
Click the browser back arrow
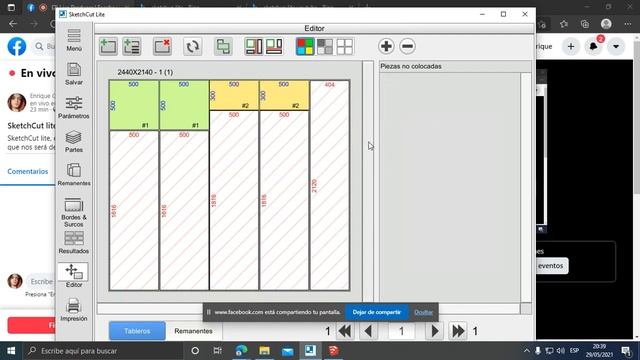click(13, 24)
